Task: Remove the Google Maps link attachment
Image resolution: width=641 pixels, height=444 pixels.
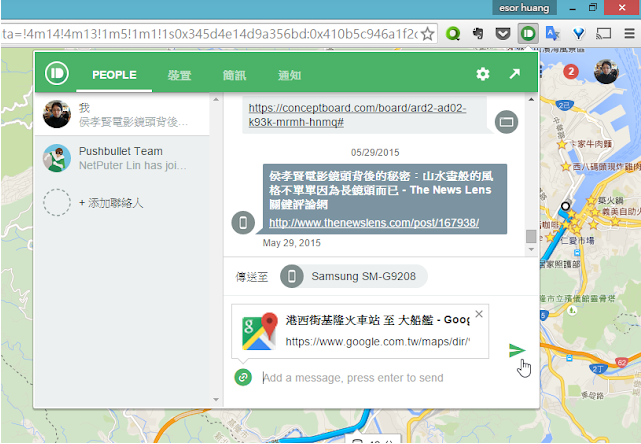Action: (479, 314)
